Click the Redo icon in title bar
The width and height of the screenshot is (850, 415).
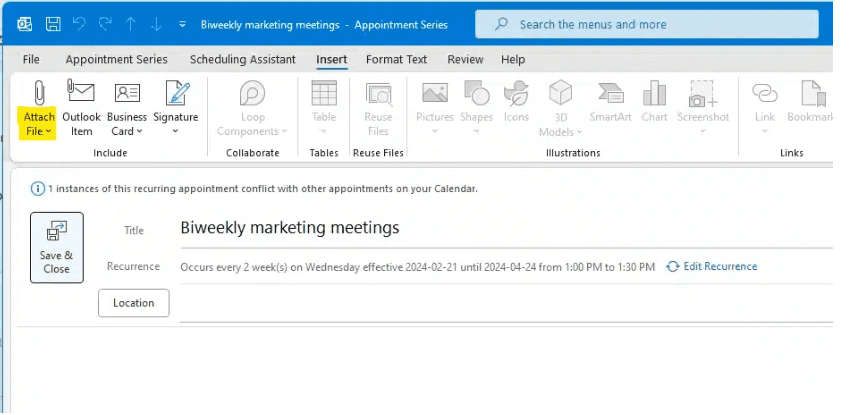coord(105,23)
